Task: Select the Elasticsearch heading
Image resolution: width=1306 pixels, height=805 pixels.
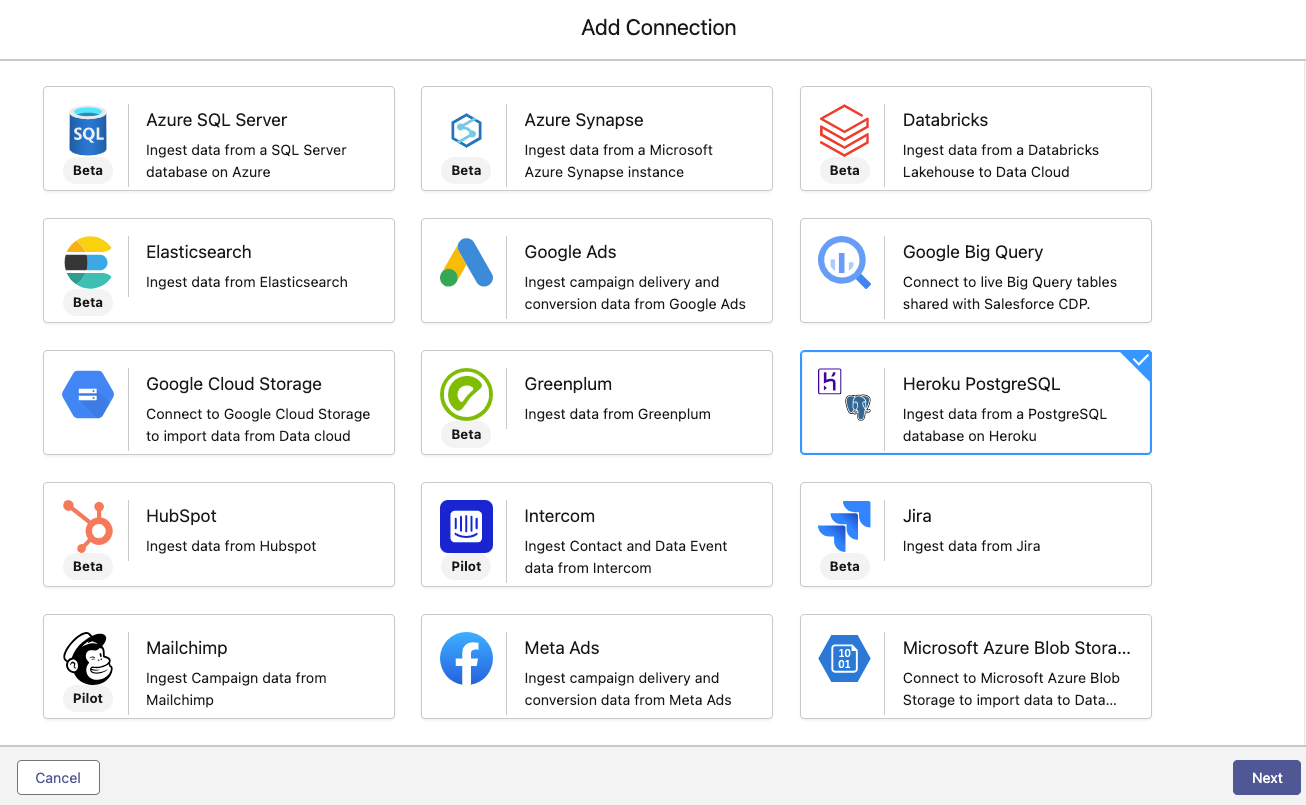Action: click(x=199, y=252)
